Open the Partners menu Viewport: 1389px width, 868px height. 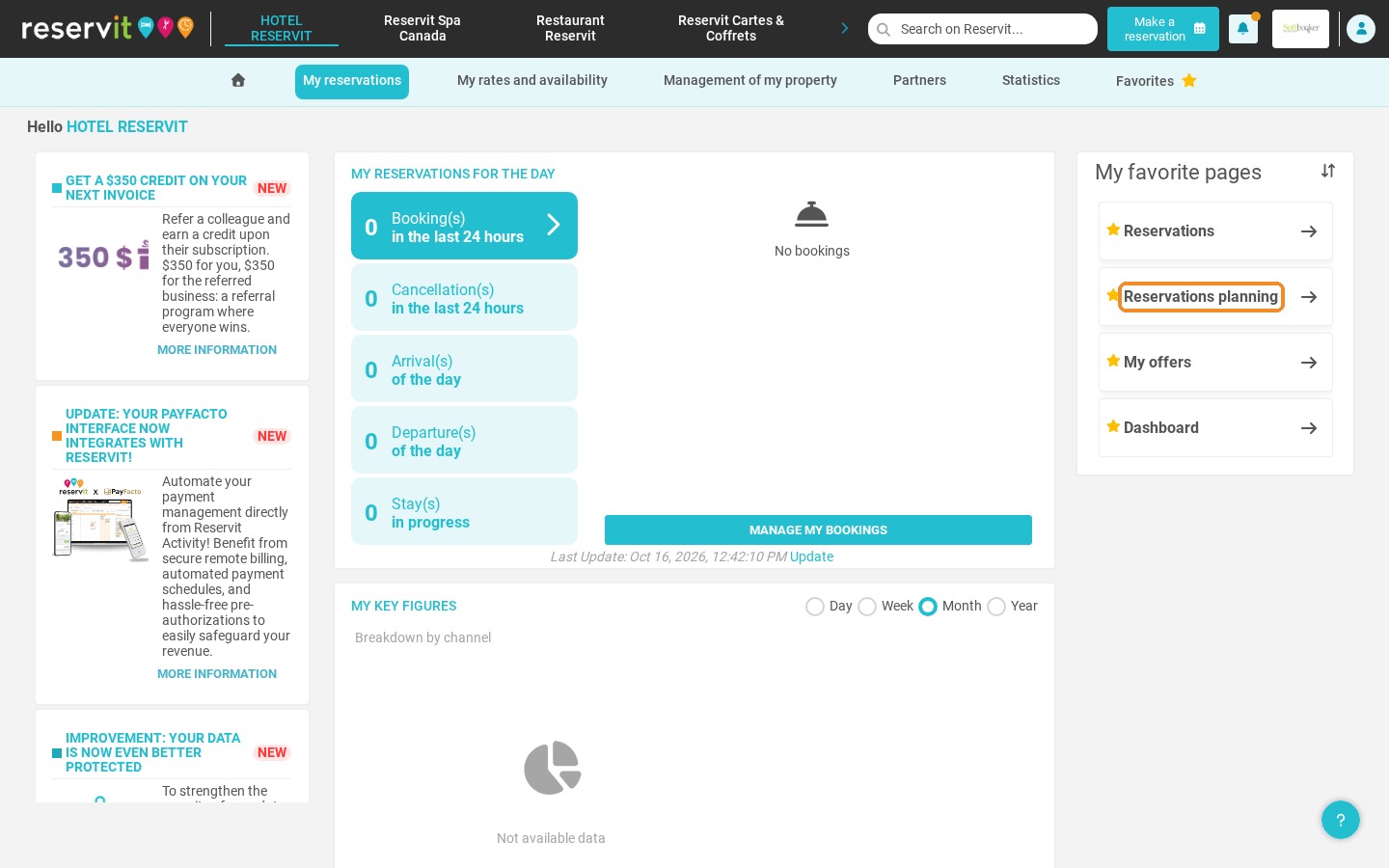(x=919, y=80)
